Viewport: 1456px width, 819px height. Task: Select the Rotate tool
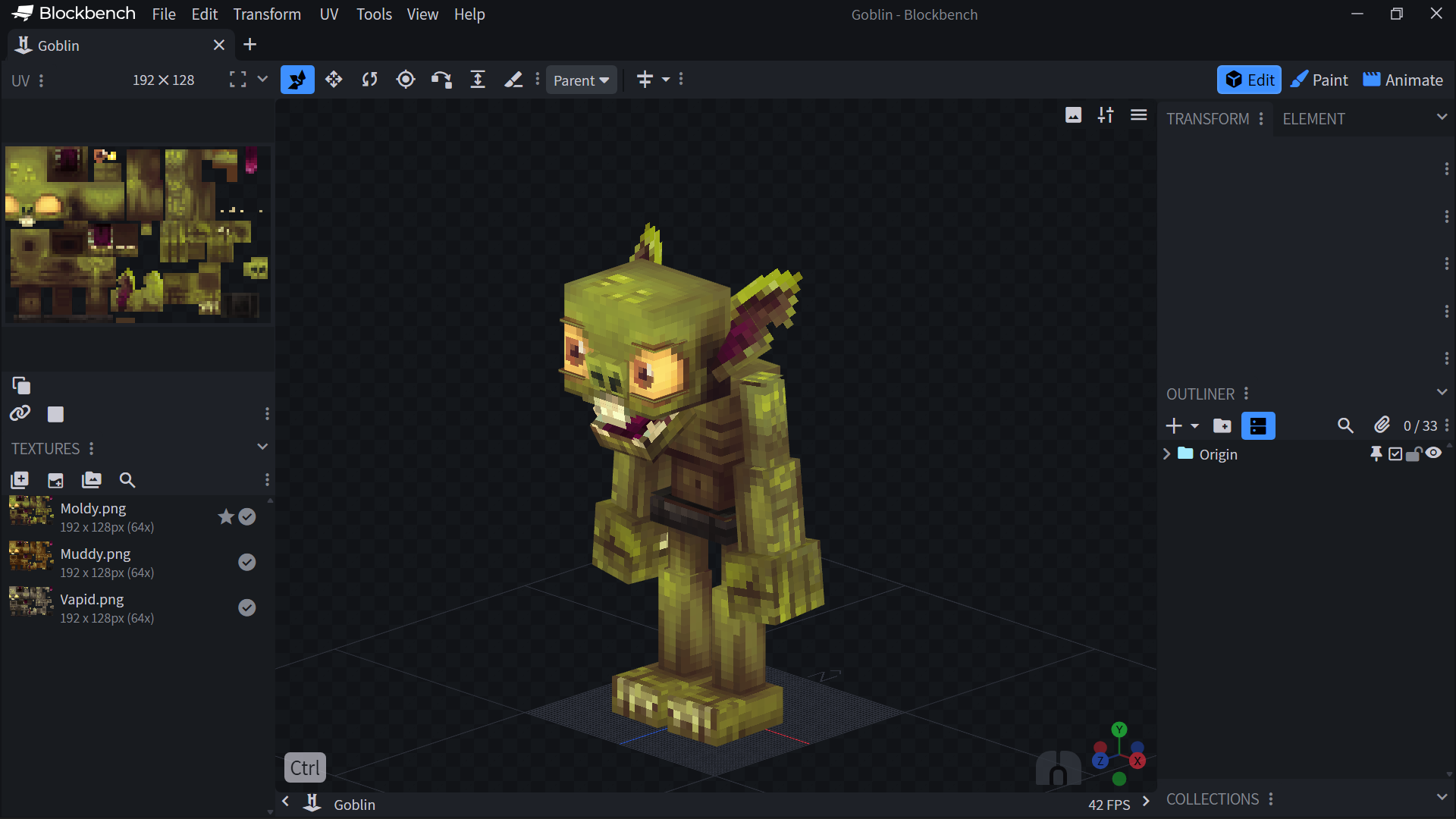(369, 80)
